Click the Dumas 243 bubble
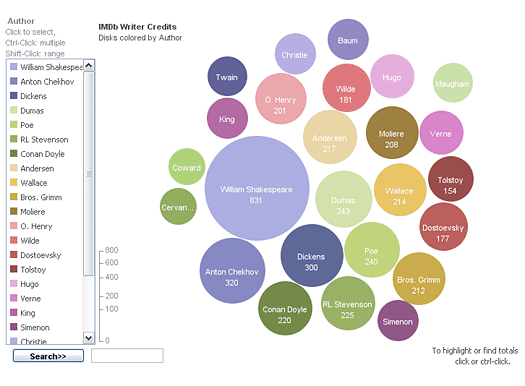Viewport: 525px width, 386px height. pos(344,199)
